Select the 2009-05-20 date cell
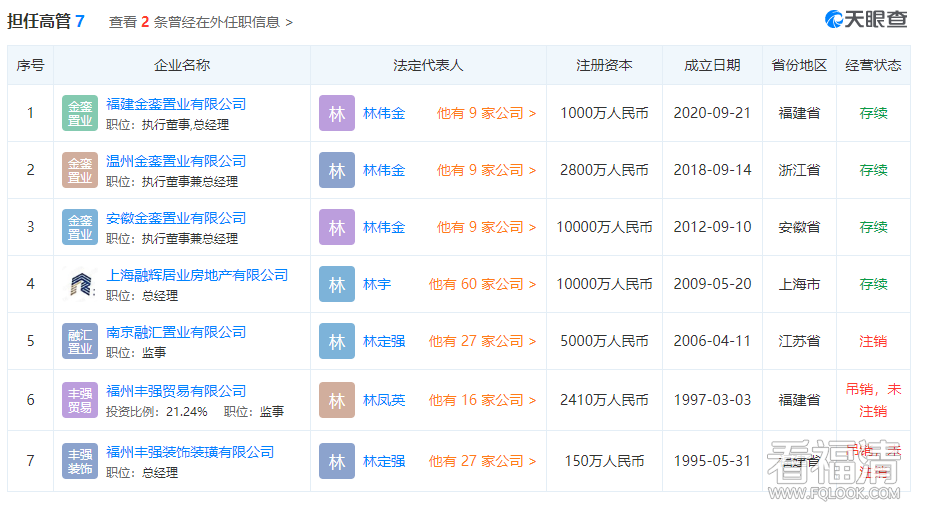Viewport: 927px width, 520px height. click(x=712, y=284)
